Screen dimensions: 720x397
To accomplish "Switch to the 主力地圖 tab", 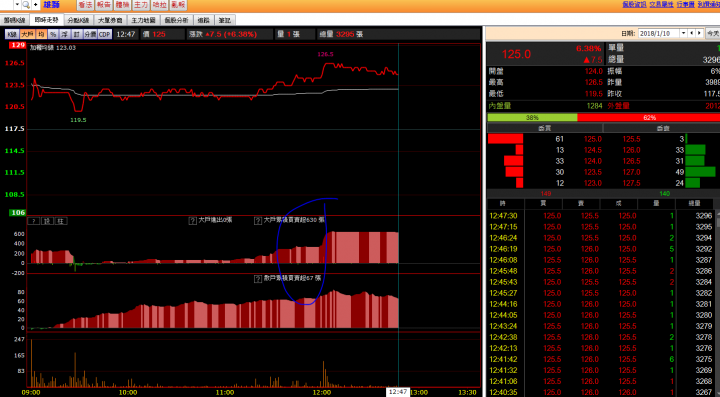I will 143,20.
